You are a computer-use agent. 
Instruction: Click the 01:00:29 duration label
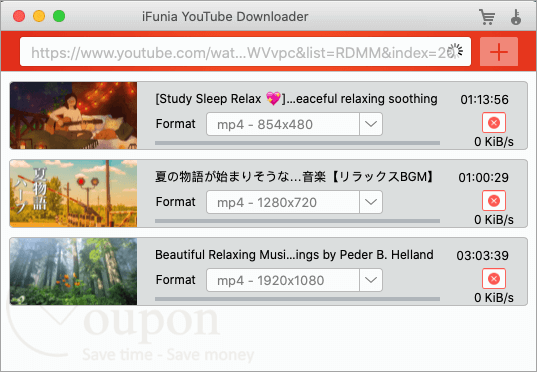coord(484,177)
